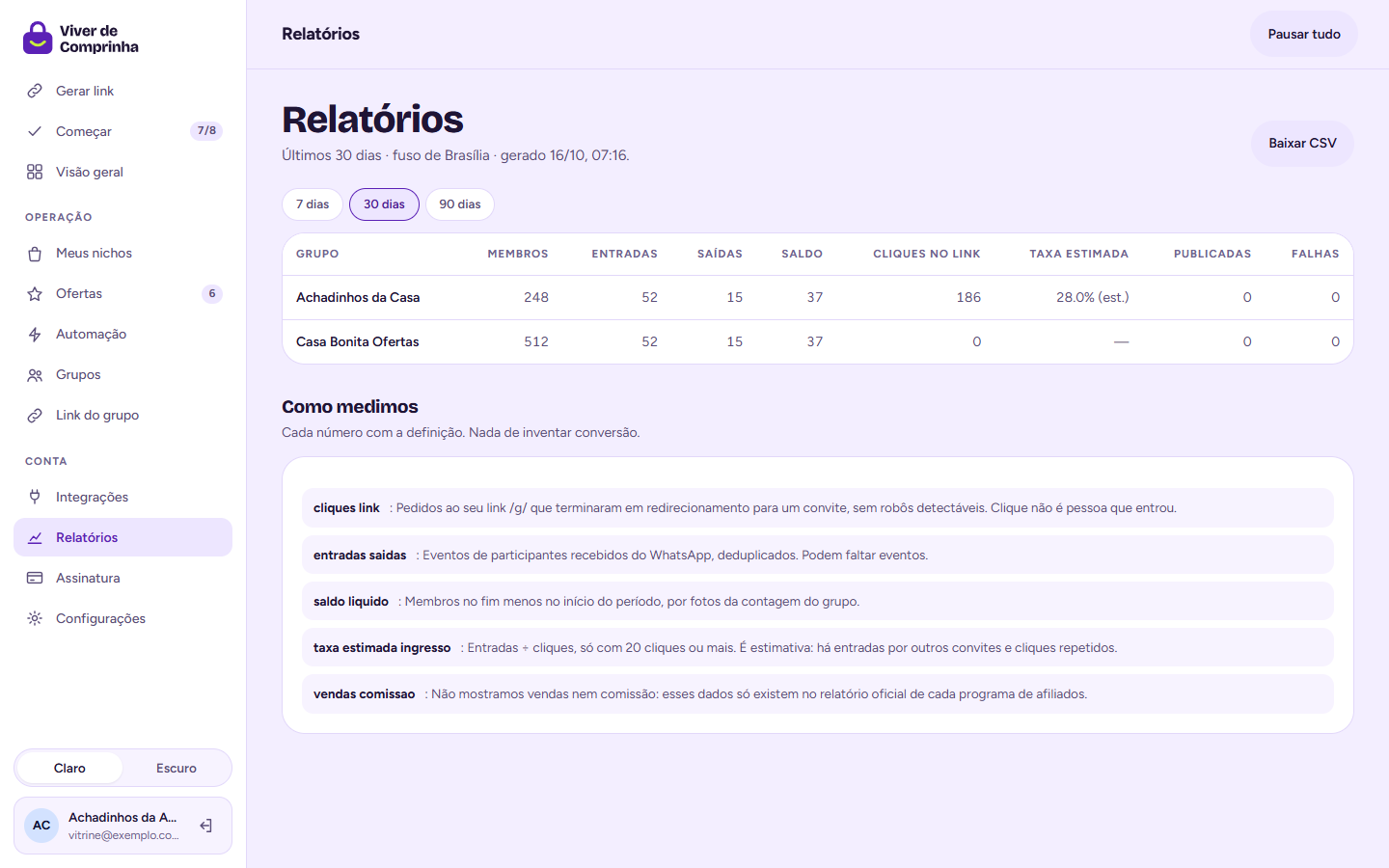Viewport: 1389px width, 868px height.
Task: Click the Relatórios chart icon
Action: click(35, 537)
